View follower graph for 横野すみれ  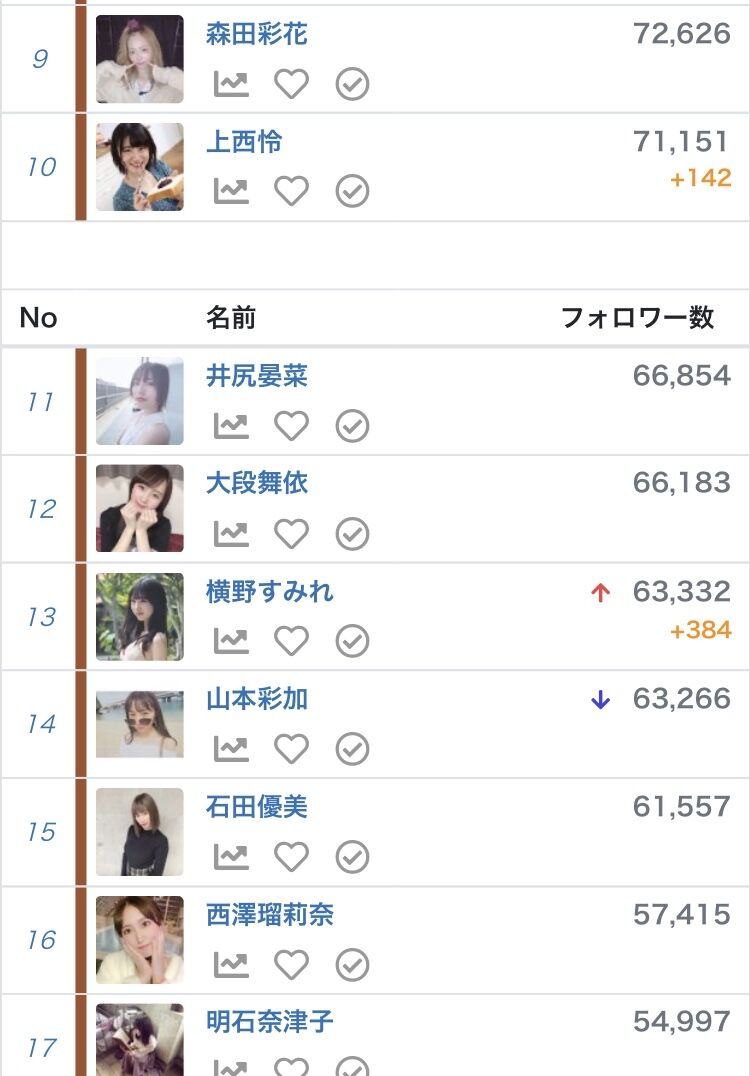click(231, 641)
